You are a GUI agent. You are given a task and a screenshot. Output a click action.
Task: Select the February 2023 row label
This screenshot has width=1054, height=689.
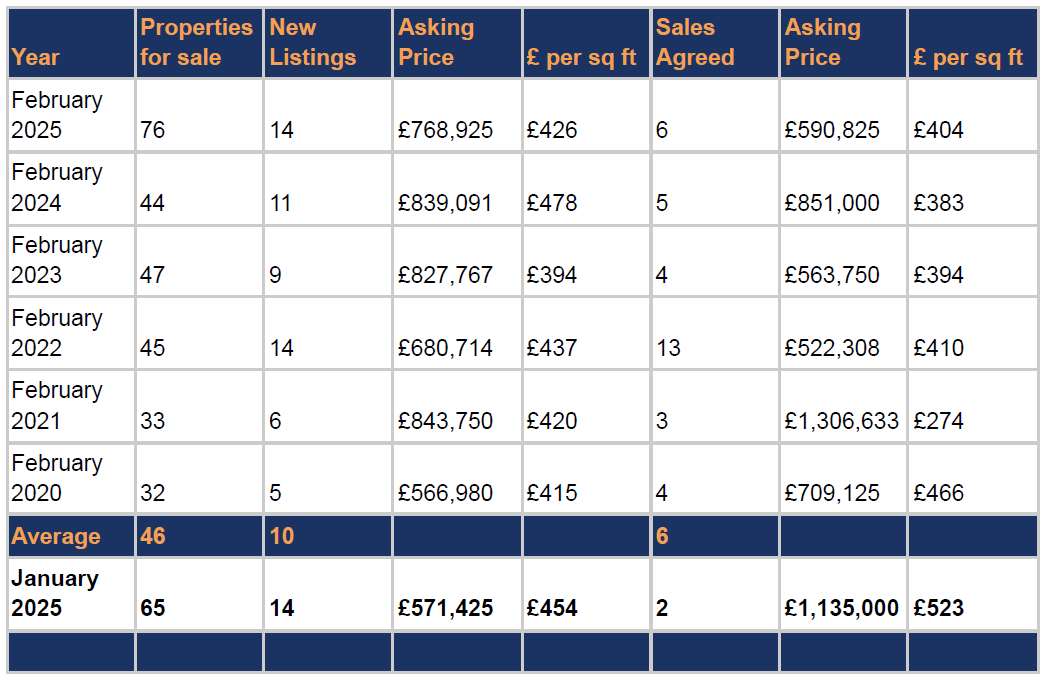coord(57,260)
